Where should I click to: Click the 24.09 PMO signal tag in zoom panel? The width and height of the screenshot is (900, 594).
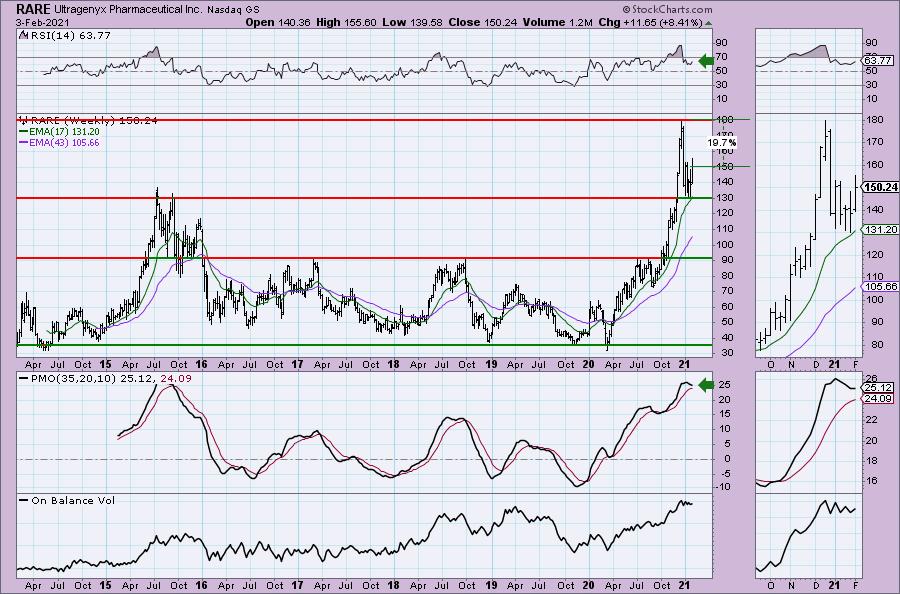point(878,398)
